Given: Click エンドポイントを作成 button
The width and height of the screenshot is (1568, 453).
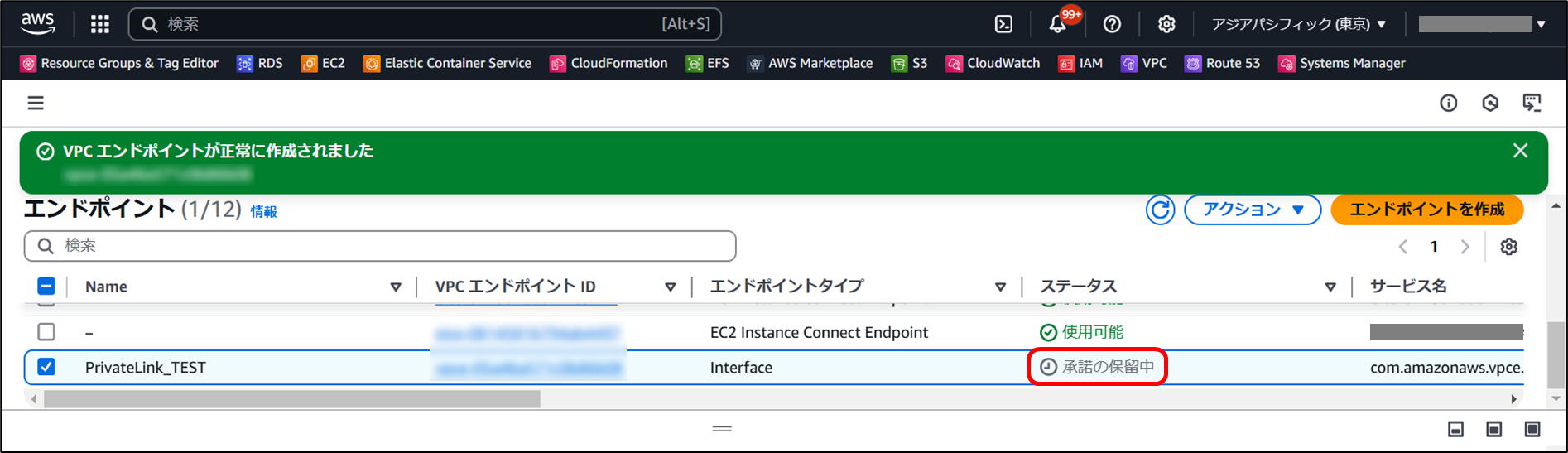Looking at the screenshot, I should coord(1426,210).
